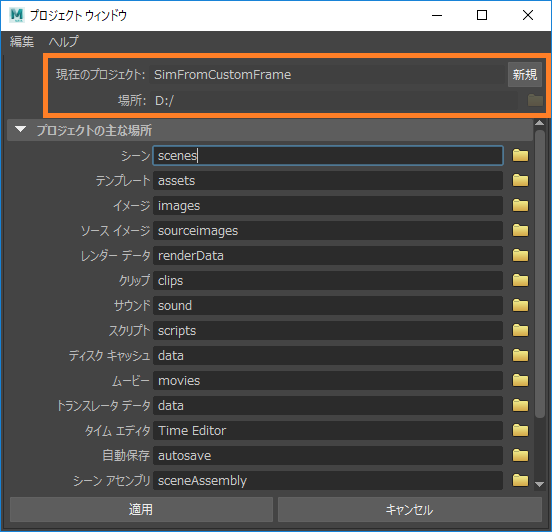Click folder icon beside images field

click(520, 205)
